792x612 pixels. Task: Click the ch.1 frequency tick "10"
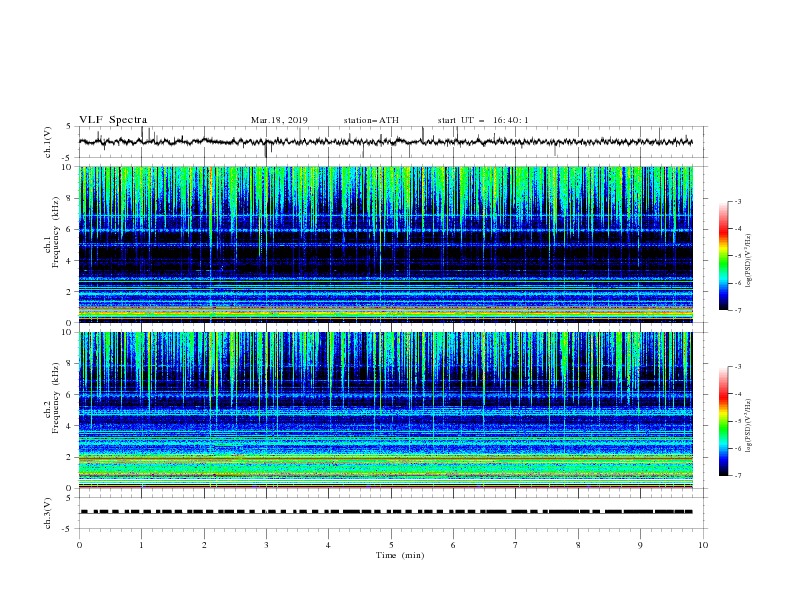click(69, 167)
